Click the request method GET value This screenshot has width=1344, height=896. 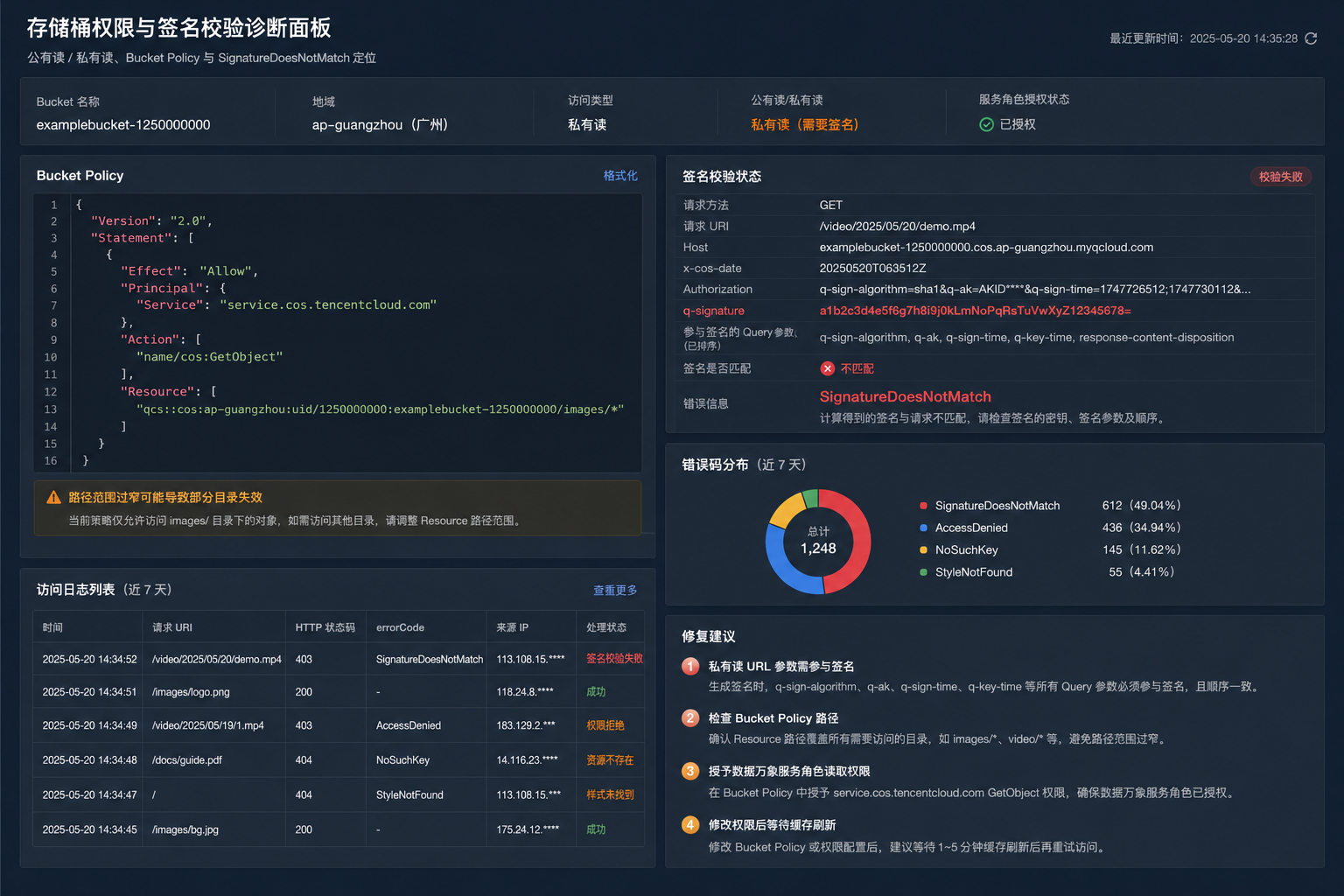pyautogui.click(x=831, y=206)
